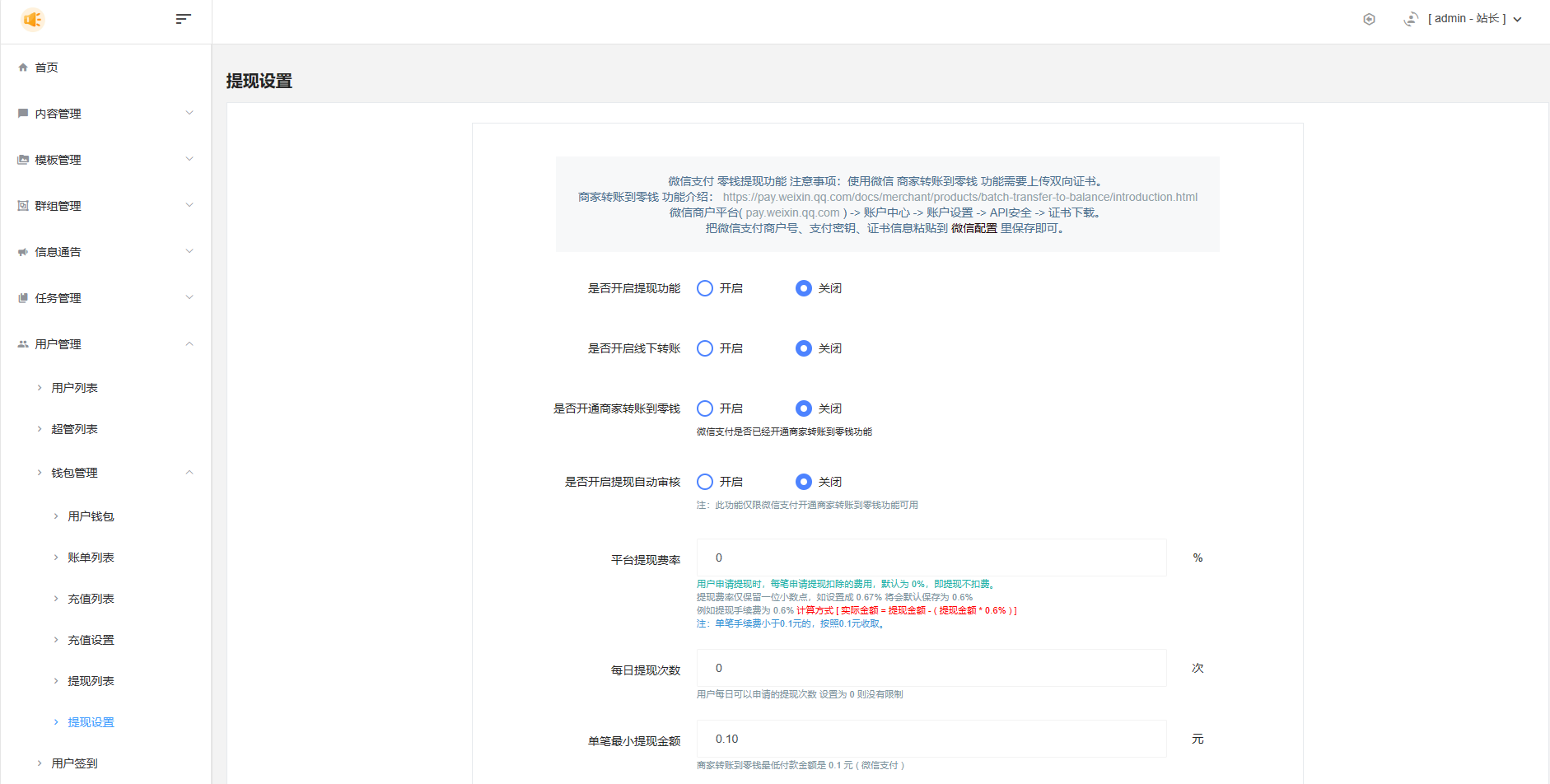The width and height of the screenshot is (1550, 784).
Task: Open the pay.weixin.qq.com introduction link
Action: (x=959, y=197)
